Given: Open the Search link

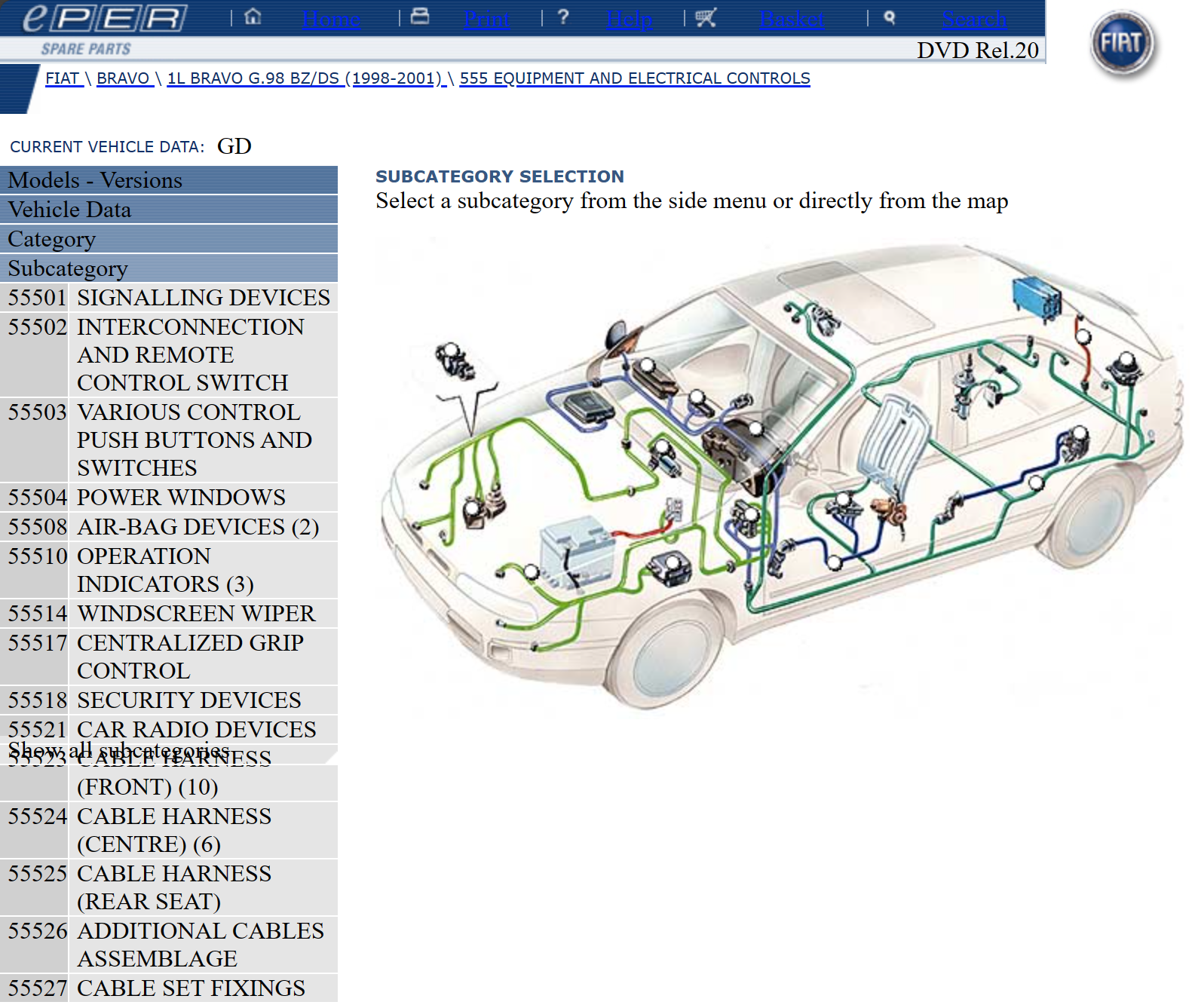Looking at the screenshot, I should (x=974, y=18).
